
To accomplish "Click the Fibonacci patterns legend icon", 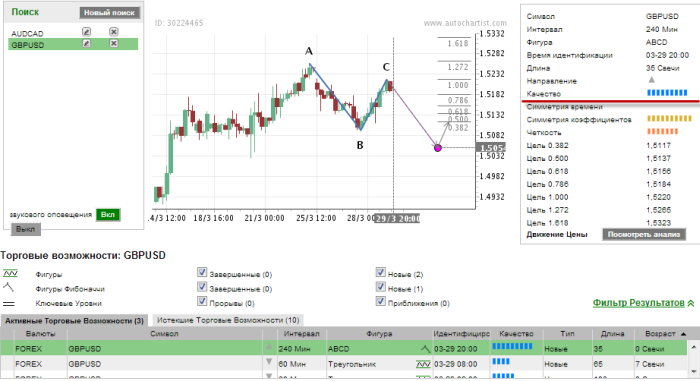I will 8,287.
